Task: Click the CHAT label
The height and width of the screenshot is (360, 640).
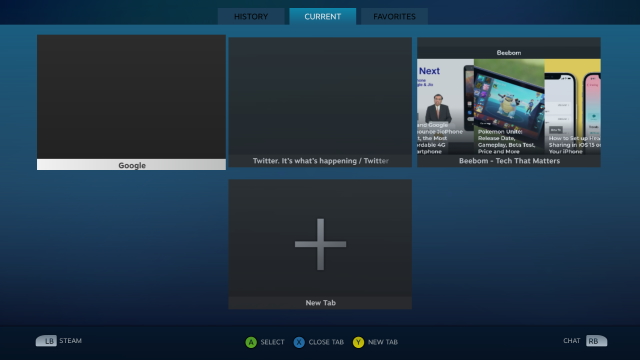Action: 571,340
